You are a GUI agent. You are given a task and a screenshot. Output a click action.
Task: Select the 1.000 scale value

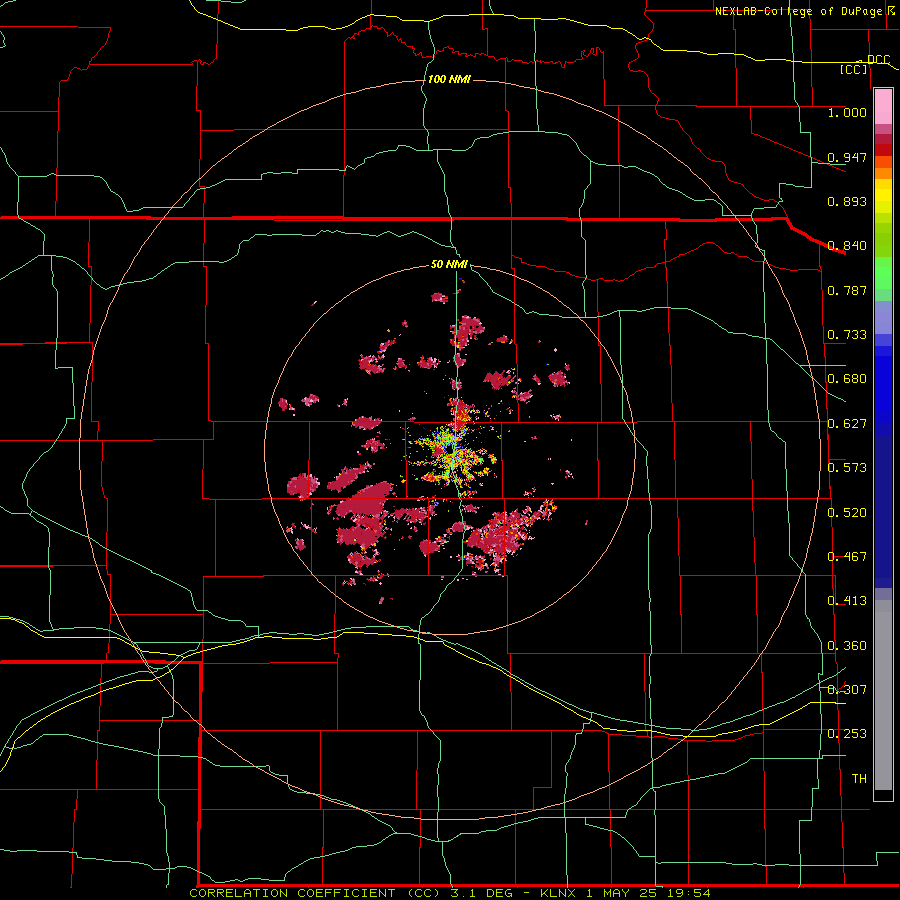847,112
